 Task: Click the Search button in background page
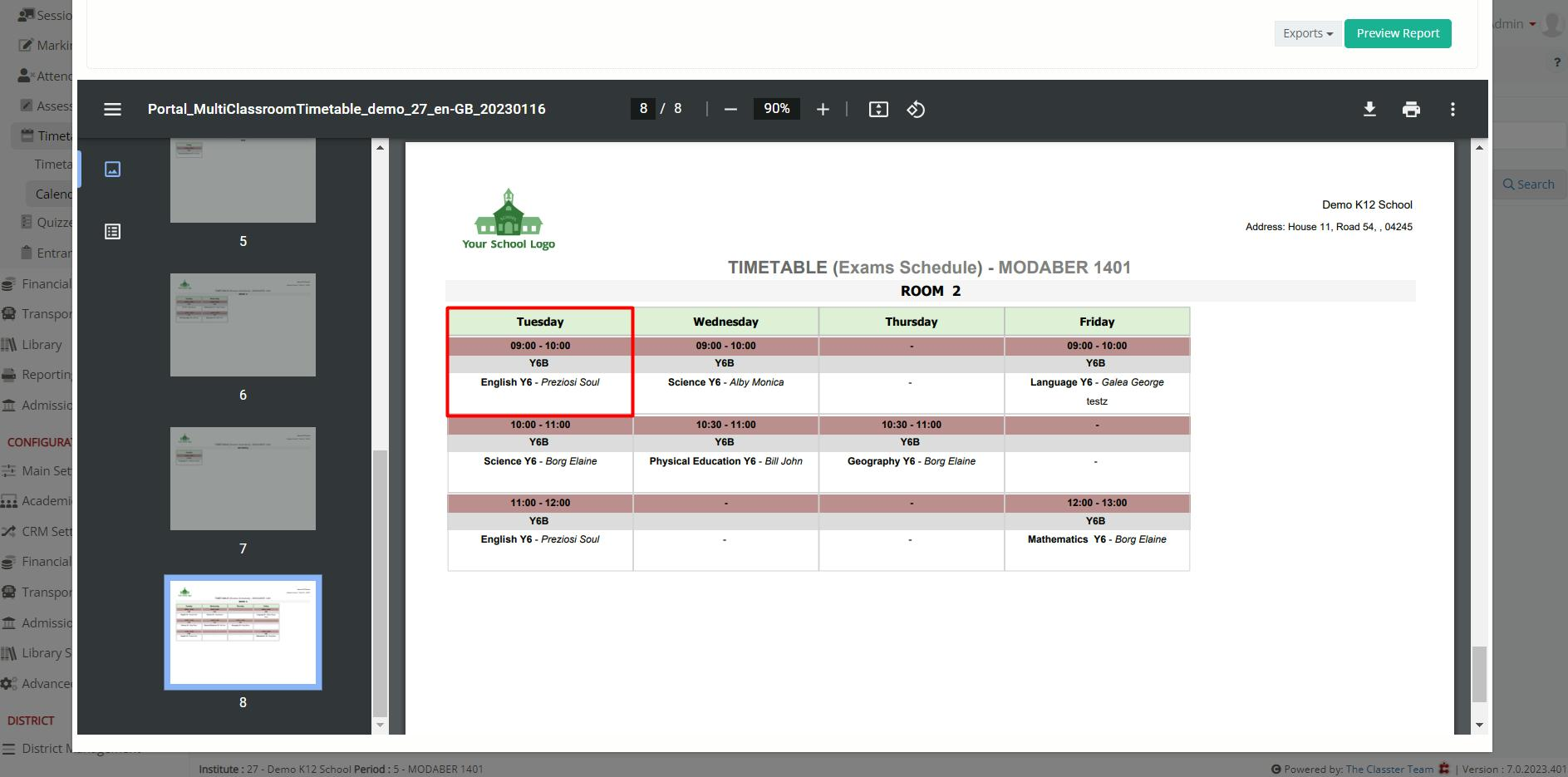pos(1528,184)
